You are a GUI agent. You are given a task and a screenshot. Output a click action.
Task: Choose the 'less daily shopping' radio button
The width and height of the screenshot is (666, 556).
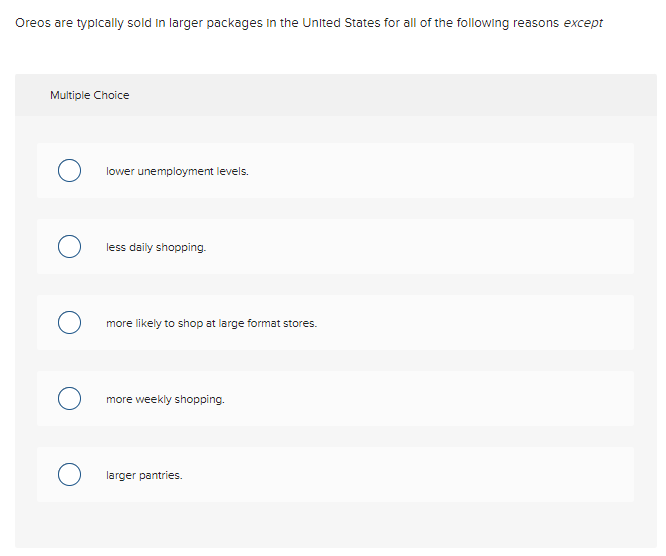pos(69,247)
